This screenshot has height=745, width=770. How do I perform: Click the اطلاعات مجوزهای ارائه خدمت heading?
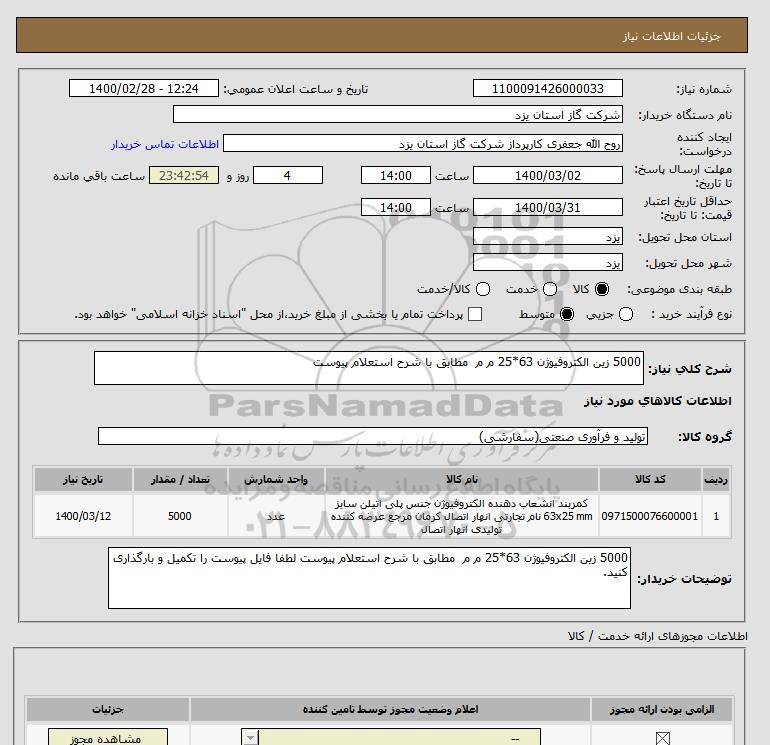658,636
